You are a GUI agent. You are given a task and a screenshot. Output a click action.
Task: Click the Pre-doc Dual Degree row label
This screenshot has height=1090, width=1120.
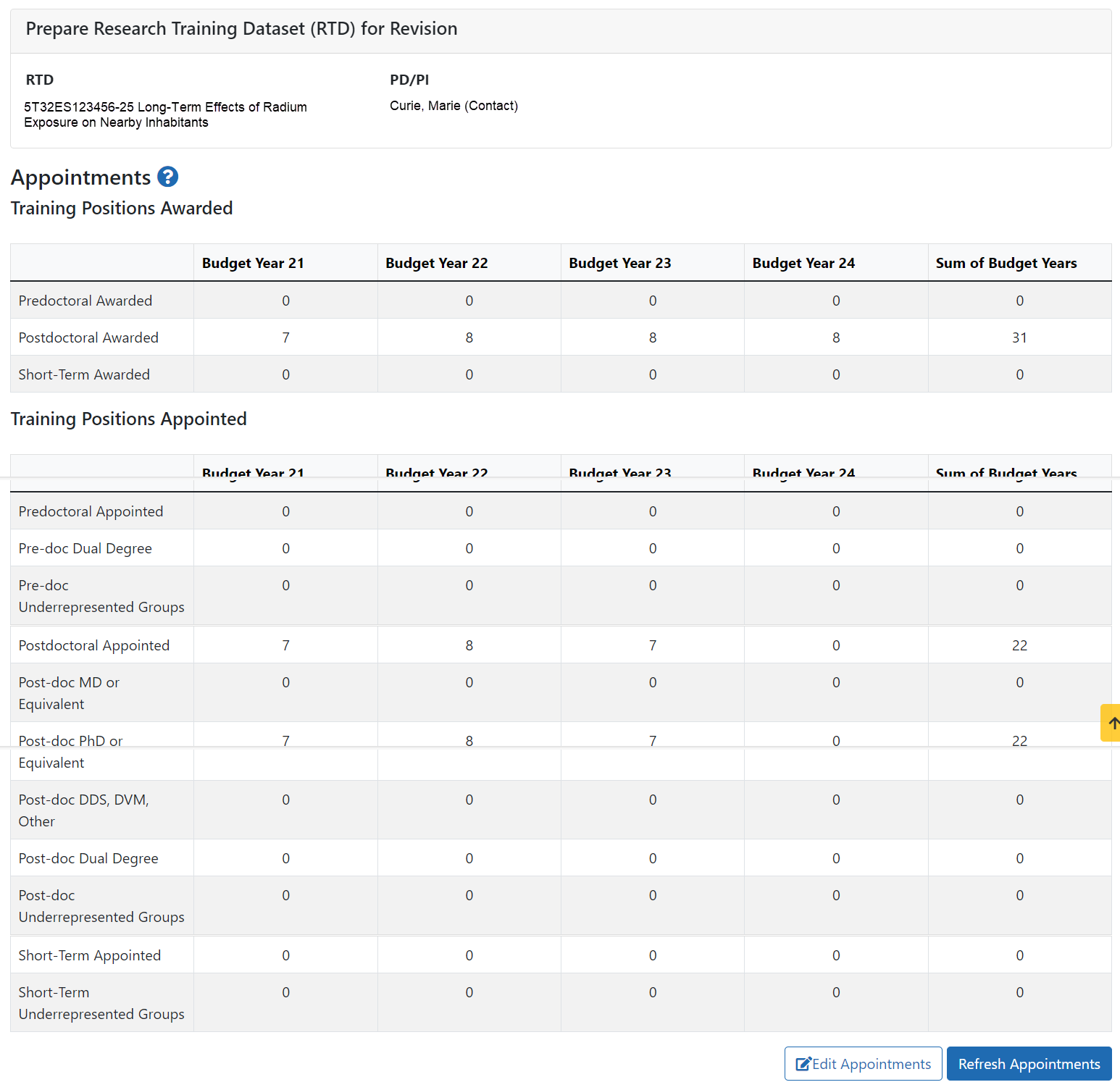coord(85,548)
